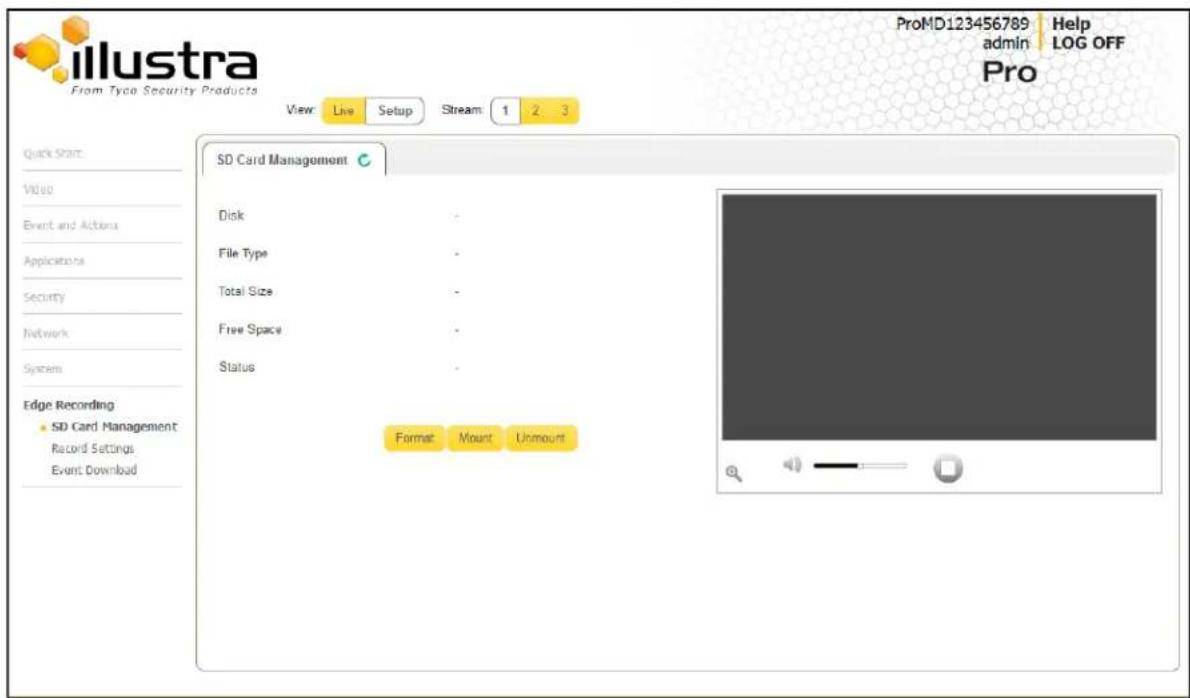This screenshot has width=1190, height=698.
Task: Expand the System menu
Action: (x=42, y=369)
